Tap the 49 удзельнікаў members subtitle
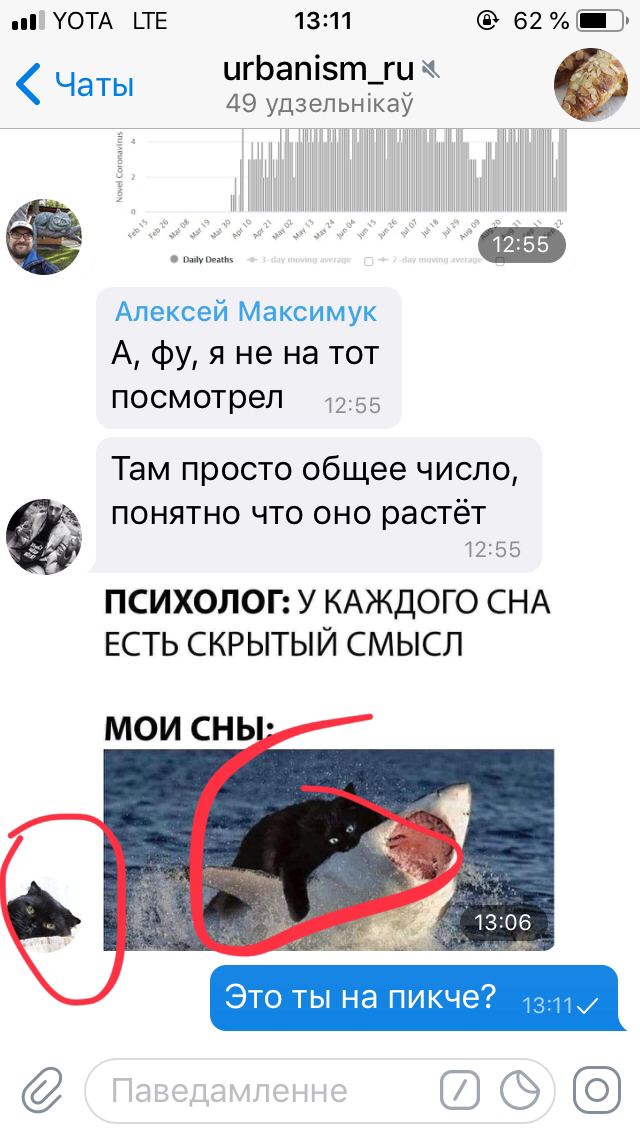Image resolution: width=640 pixels, height=1136 pixels. pos(319,104)
